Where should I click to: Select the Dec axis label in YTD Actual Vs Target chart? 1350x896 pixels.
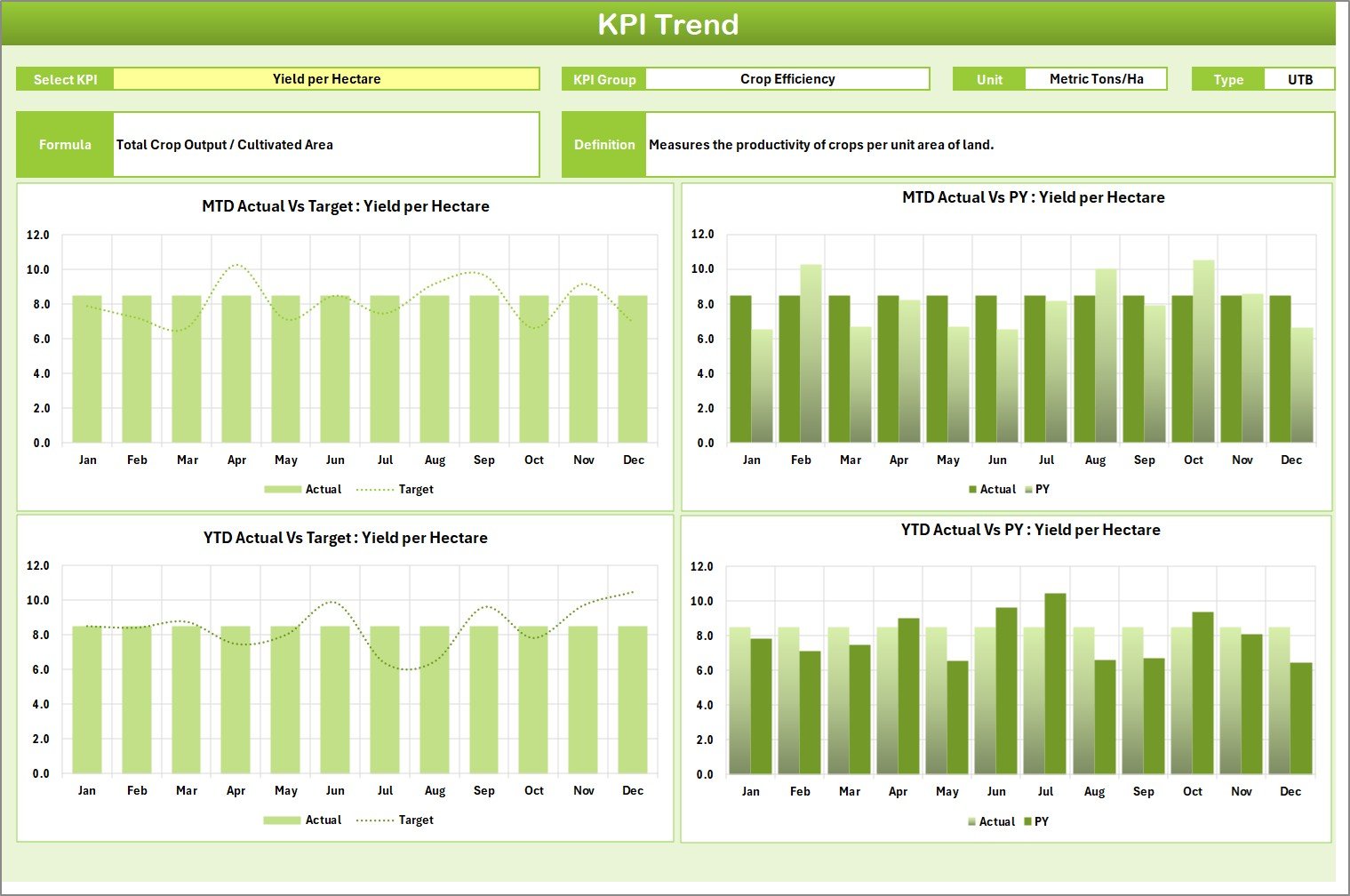633,790
